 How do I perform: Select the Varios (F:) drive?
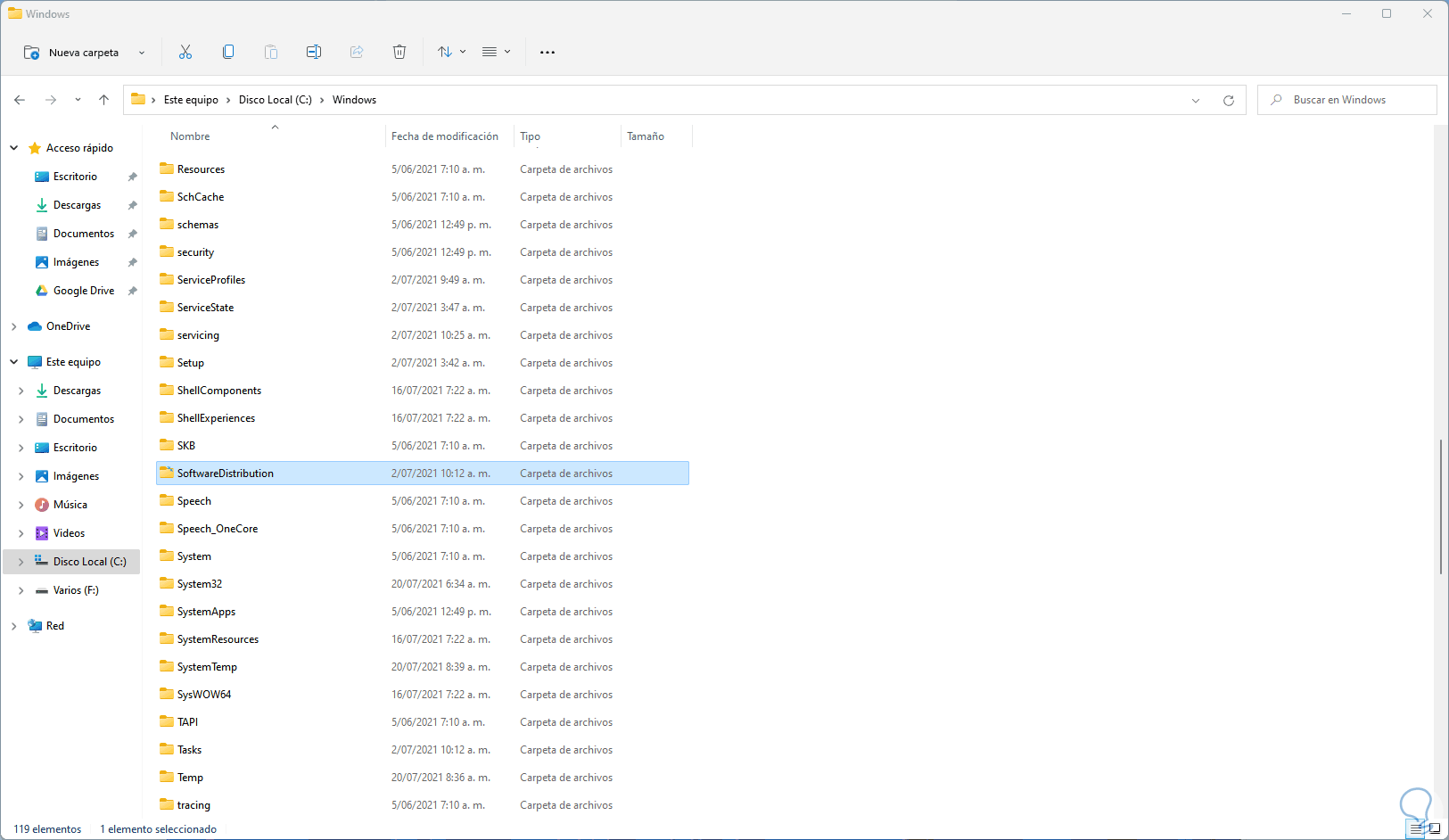click(x=76, y=590)
